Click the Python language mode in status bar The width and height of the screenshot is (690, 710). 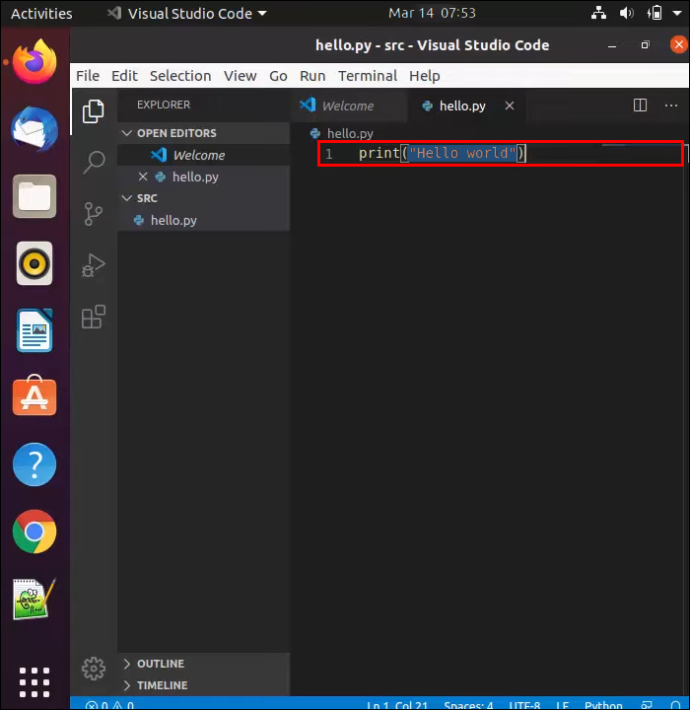click(x=603, y=705)
